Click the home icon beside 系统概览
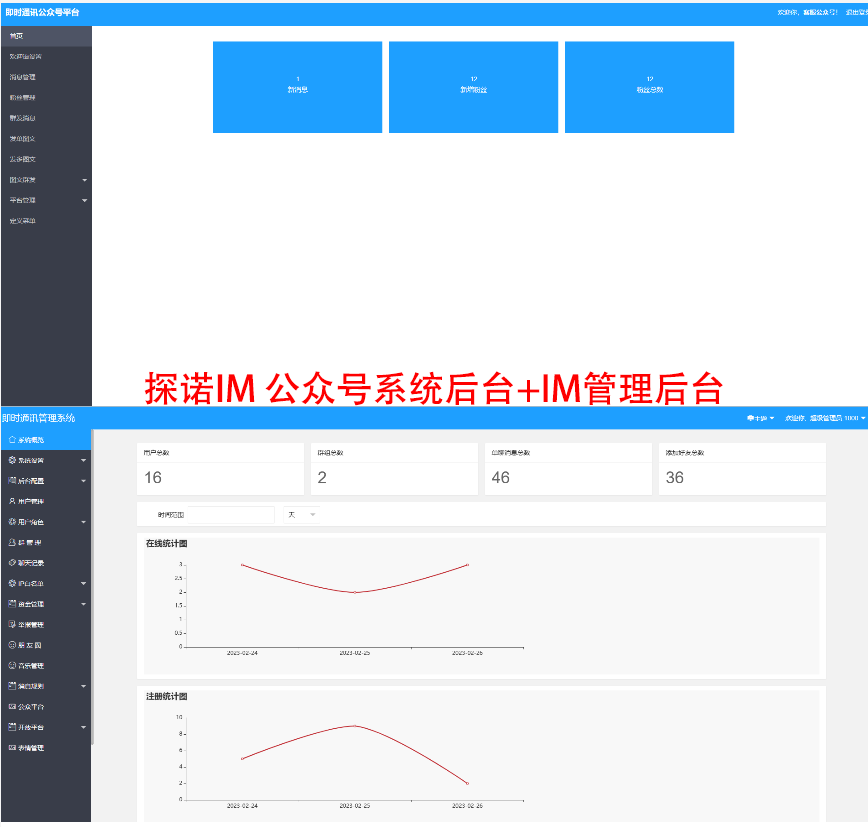Screen dimensions: 868x827 point(11,440)
